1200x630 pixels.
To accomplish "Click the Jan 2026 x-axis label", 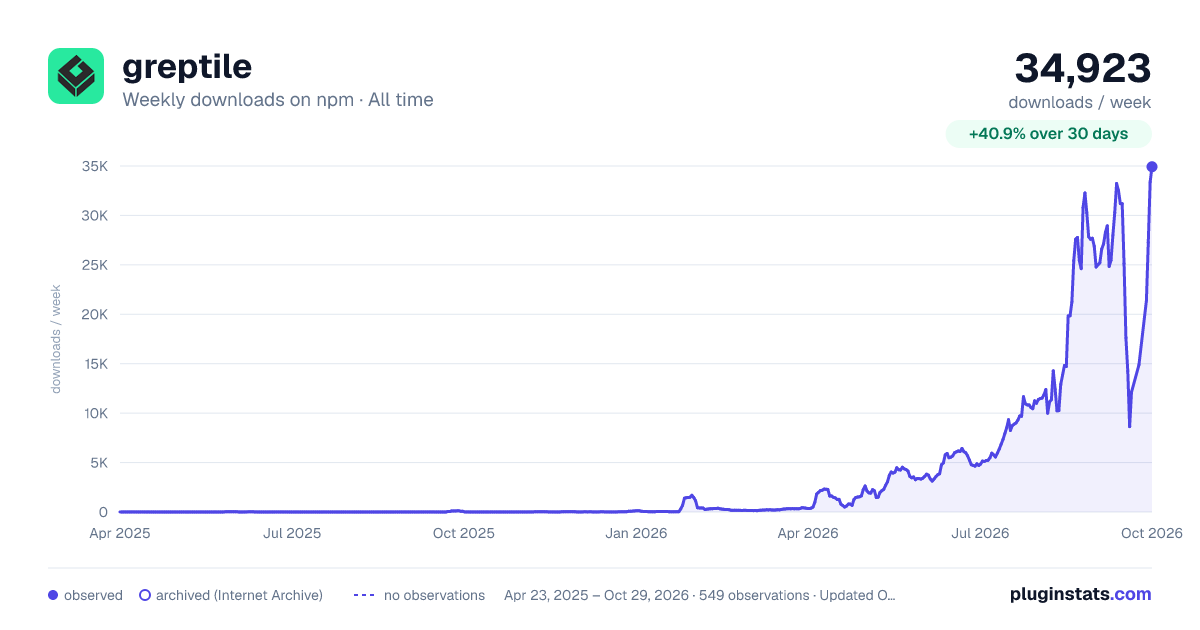I will (x=637, y=533).
